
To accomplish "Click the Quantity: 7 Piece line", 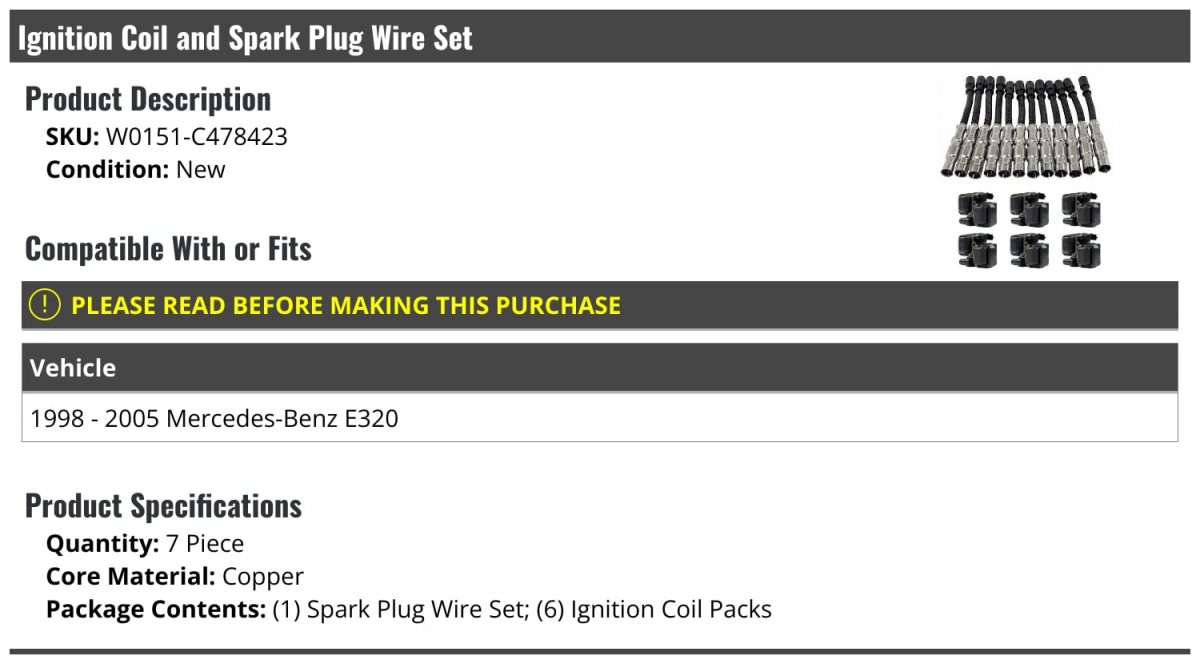I will [145, 544].
